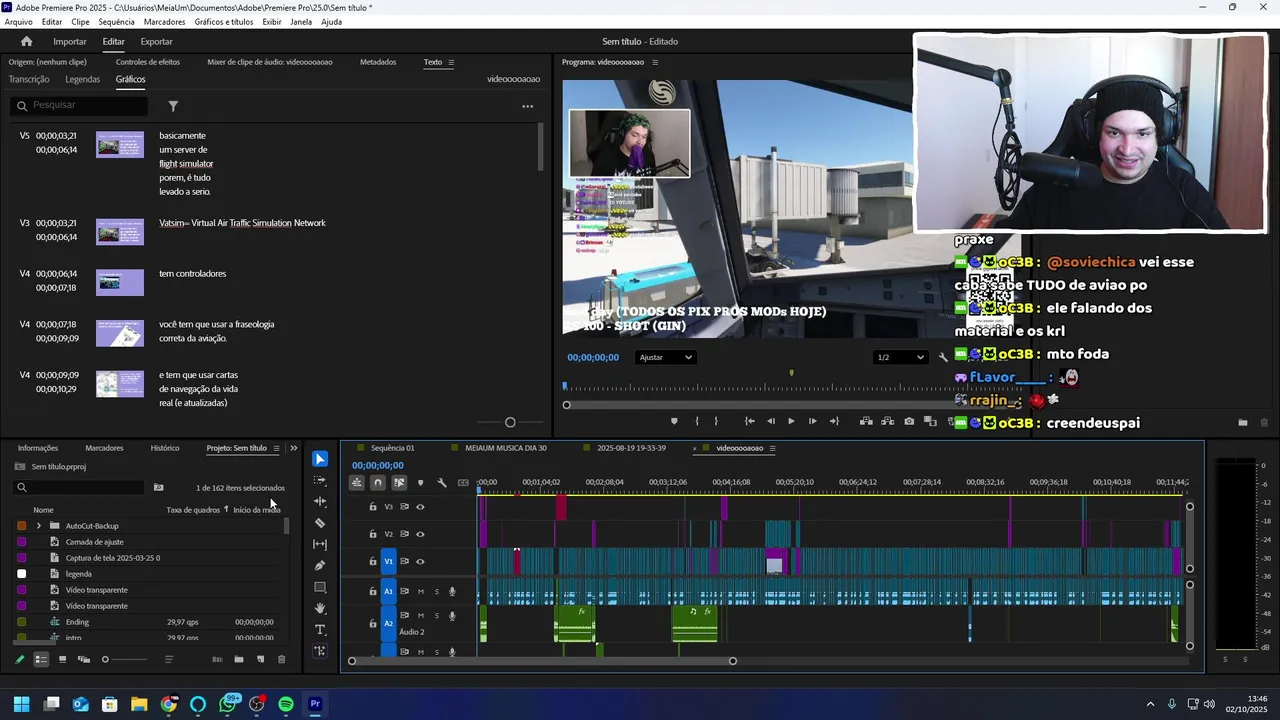This screenshot has height=720, width=1280.
Task: Toggle snap magnet in timeline
Action: click(x=377, y=483)
